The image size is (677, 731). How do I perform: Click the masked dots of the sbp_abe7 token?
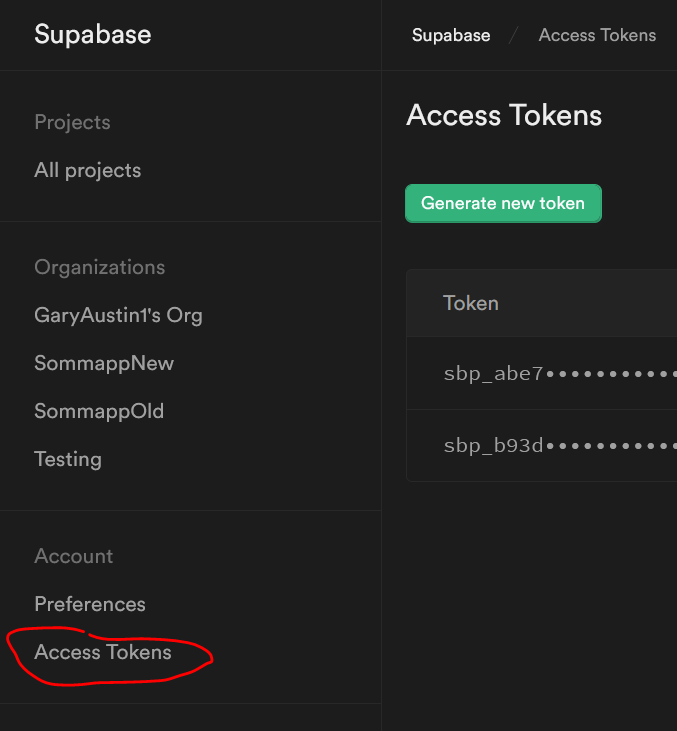point(612,374)
